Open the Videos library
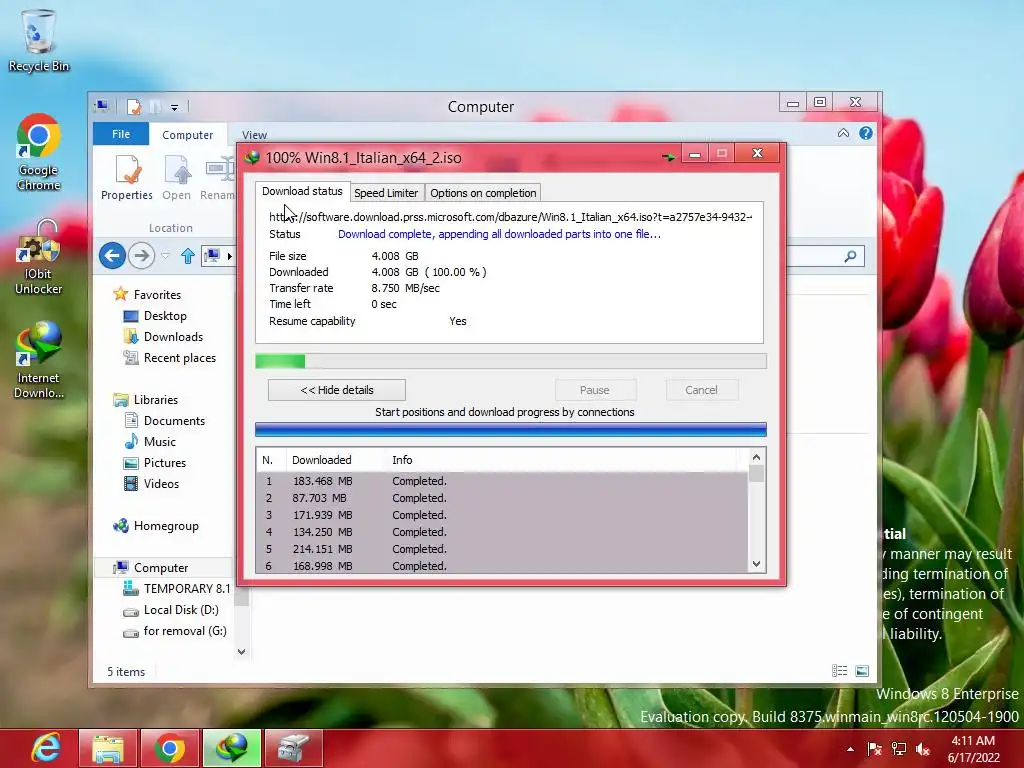Screen dimensions: 1024x768 pos(161,483)
